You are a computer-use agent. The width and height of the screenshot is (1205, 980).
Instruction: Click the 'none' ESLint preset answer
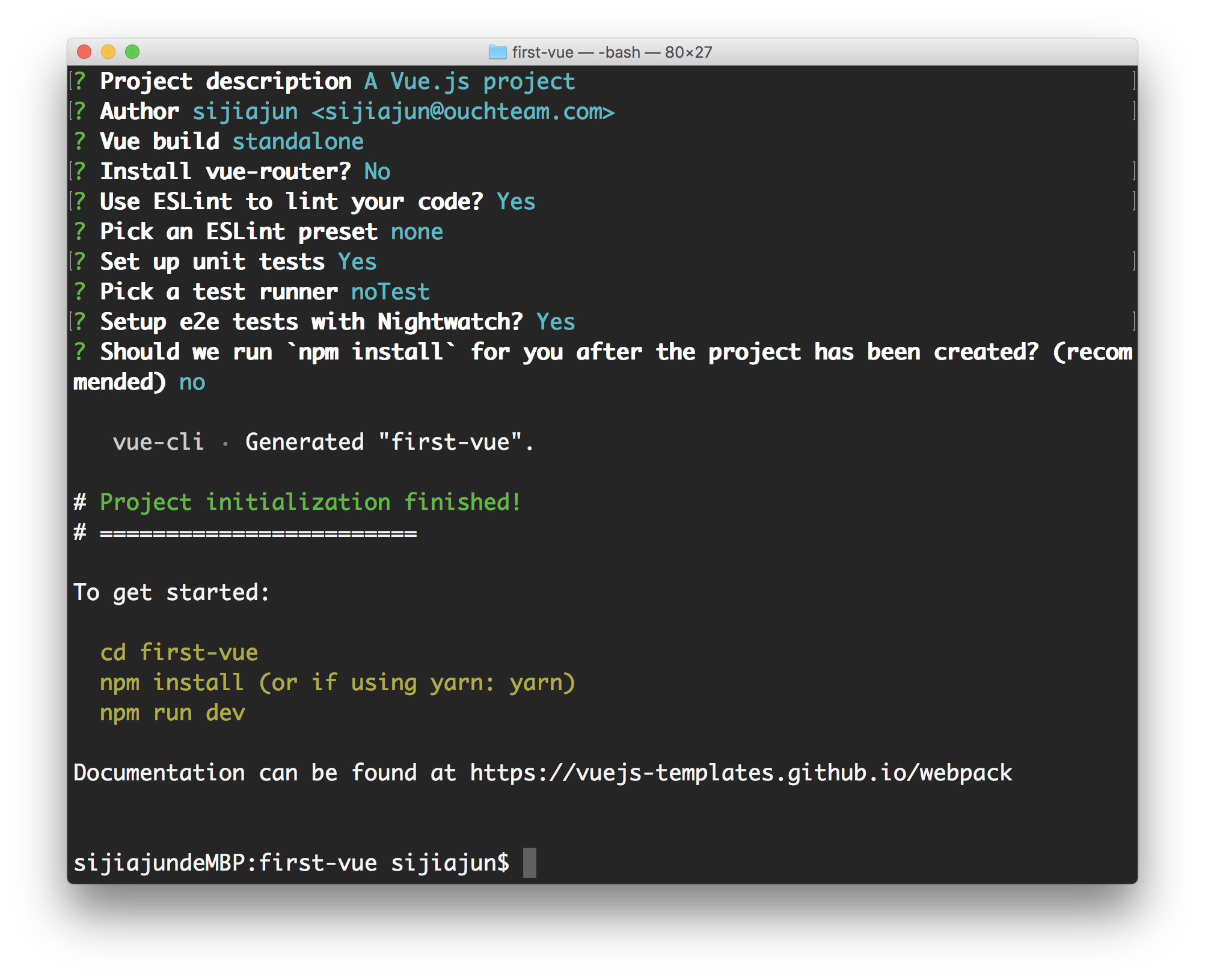pos(417,232)
